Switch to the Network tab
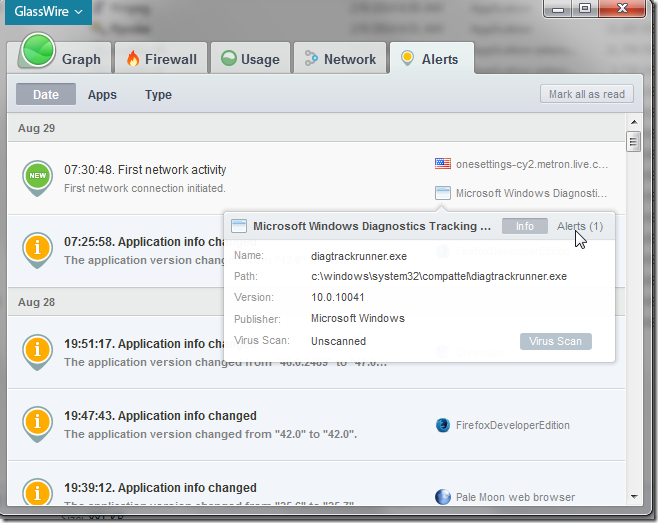 [x=340, y=58]
